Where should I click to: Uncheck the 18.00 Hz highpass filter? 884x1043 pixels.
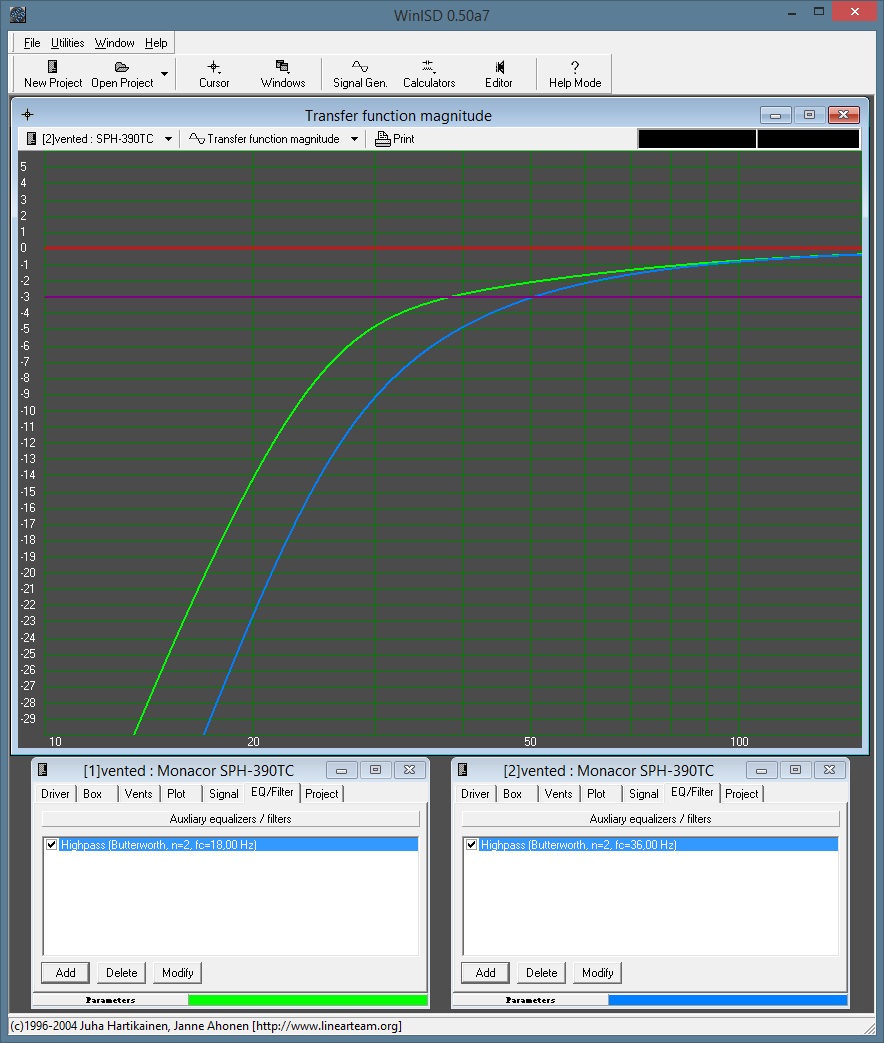[52, 845]
